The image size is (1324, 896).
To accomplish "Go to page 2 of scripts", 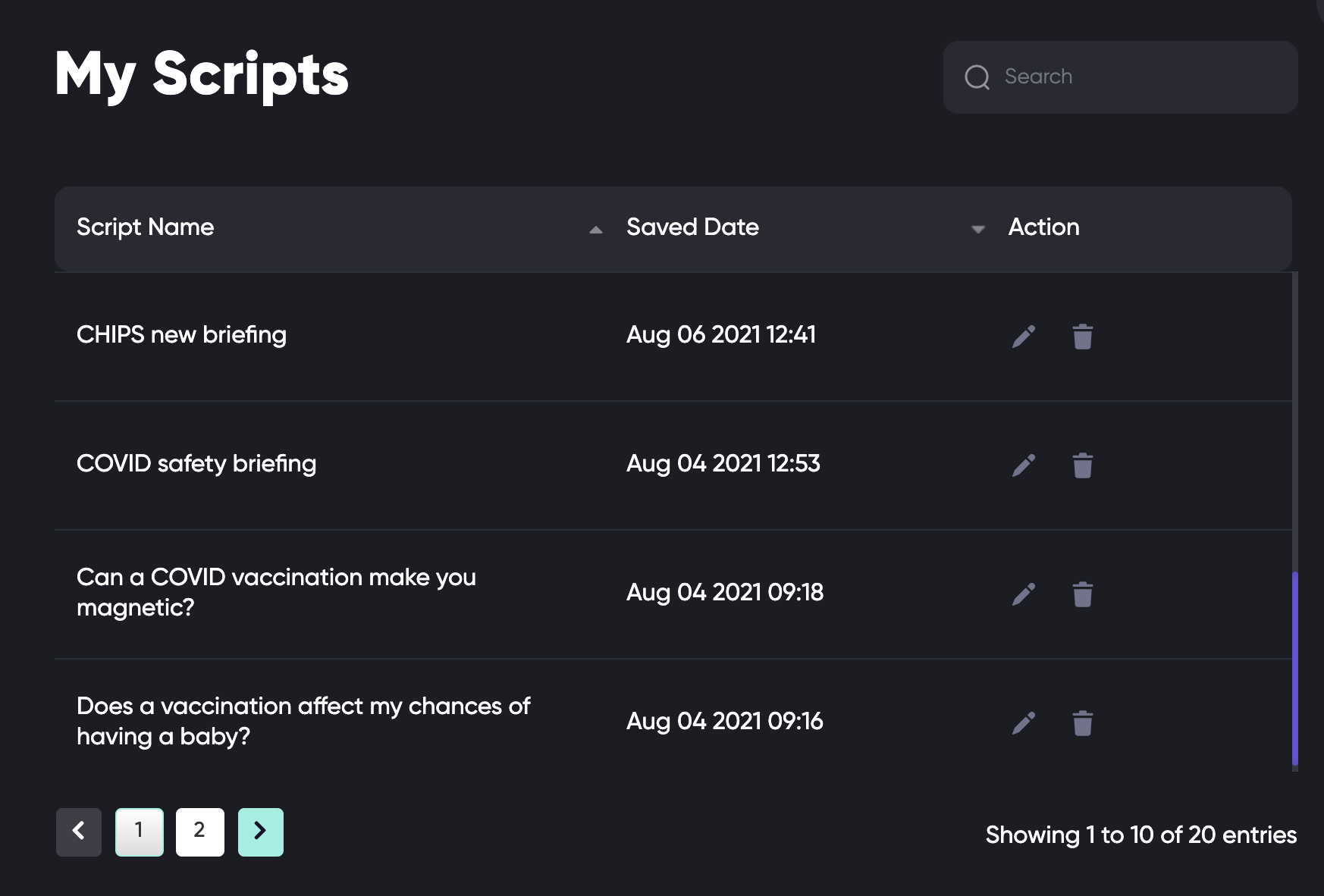I will point(199,832).
